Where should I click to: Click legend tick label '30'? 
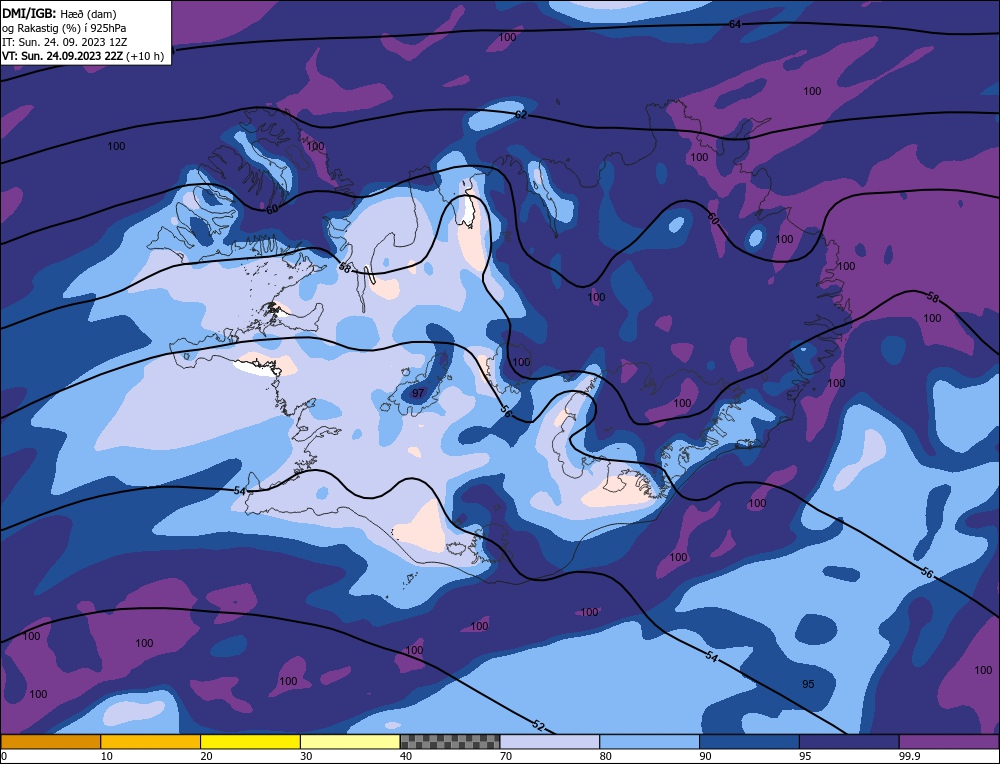pos(306,756)
